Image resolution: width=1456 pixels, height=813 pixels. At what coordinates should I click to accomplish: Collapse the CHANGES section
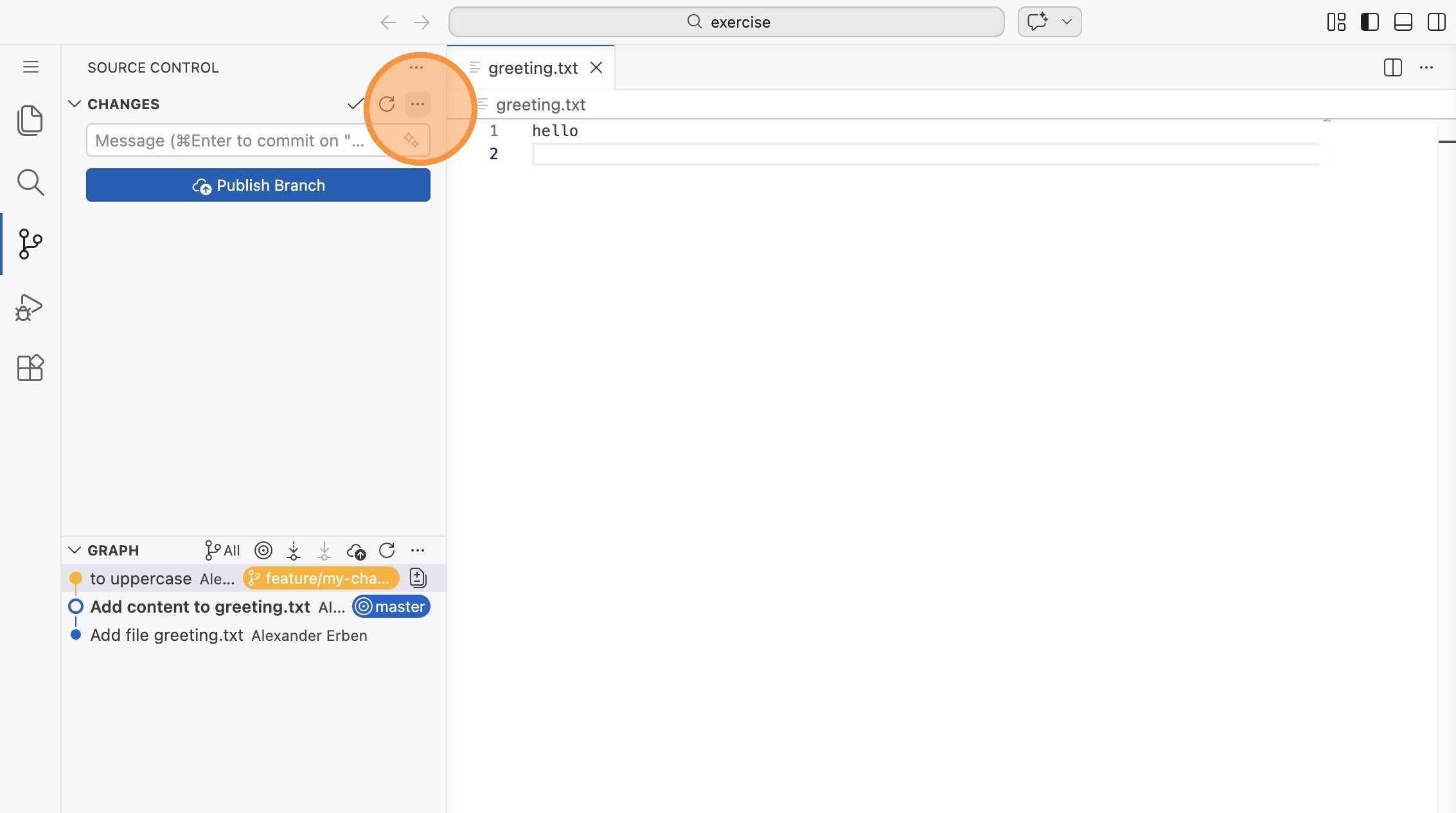click(75, 104)
